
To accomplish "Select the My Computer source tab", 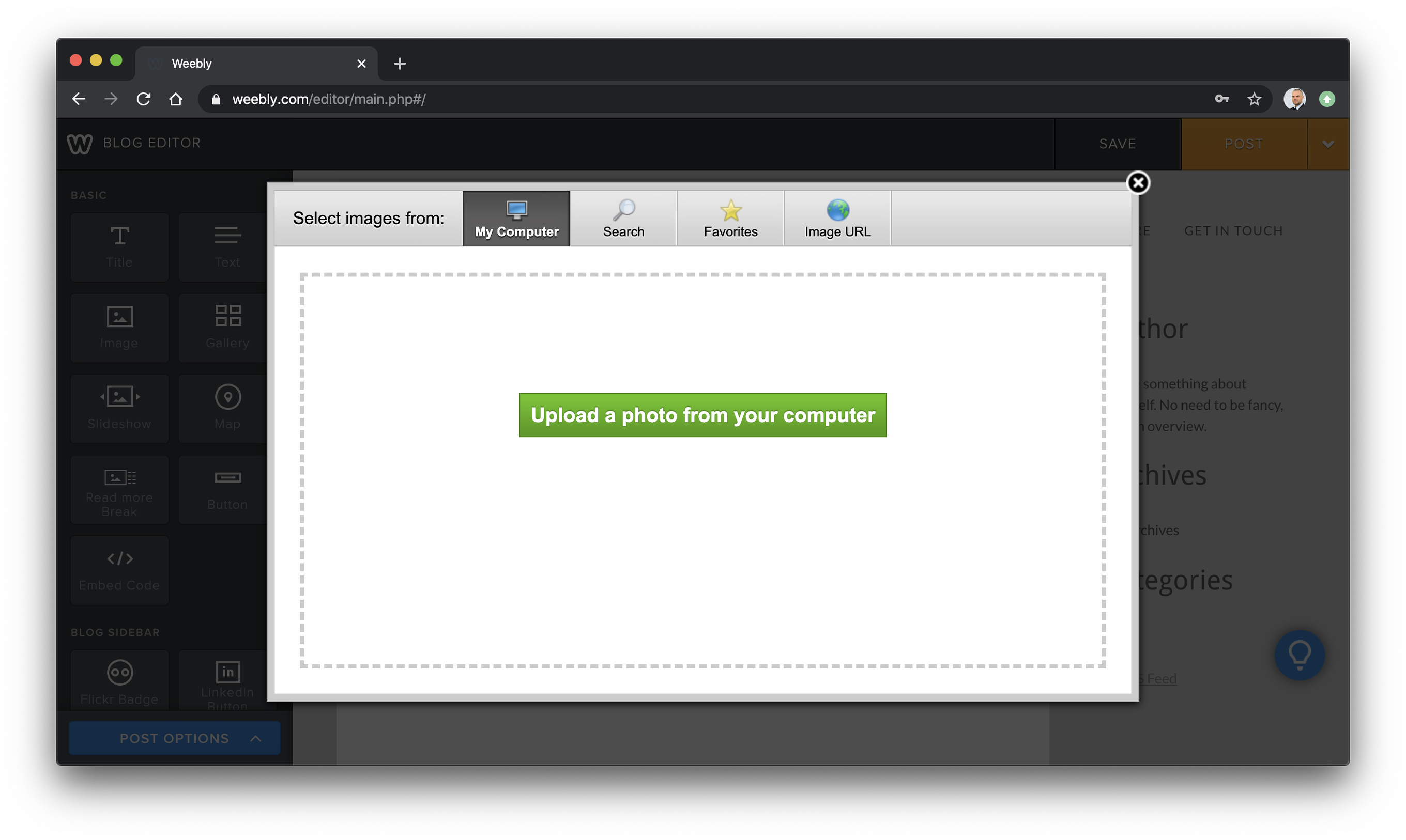I will (516, 219).
